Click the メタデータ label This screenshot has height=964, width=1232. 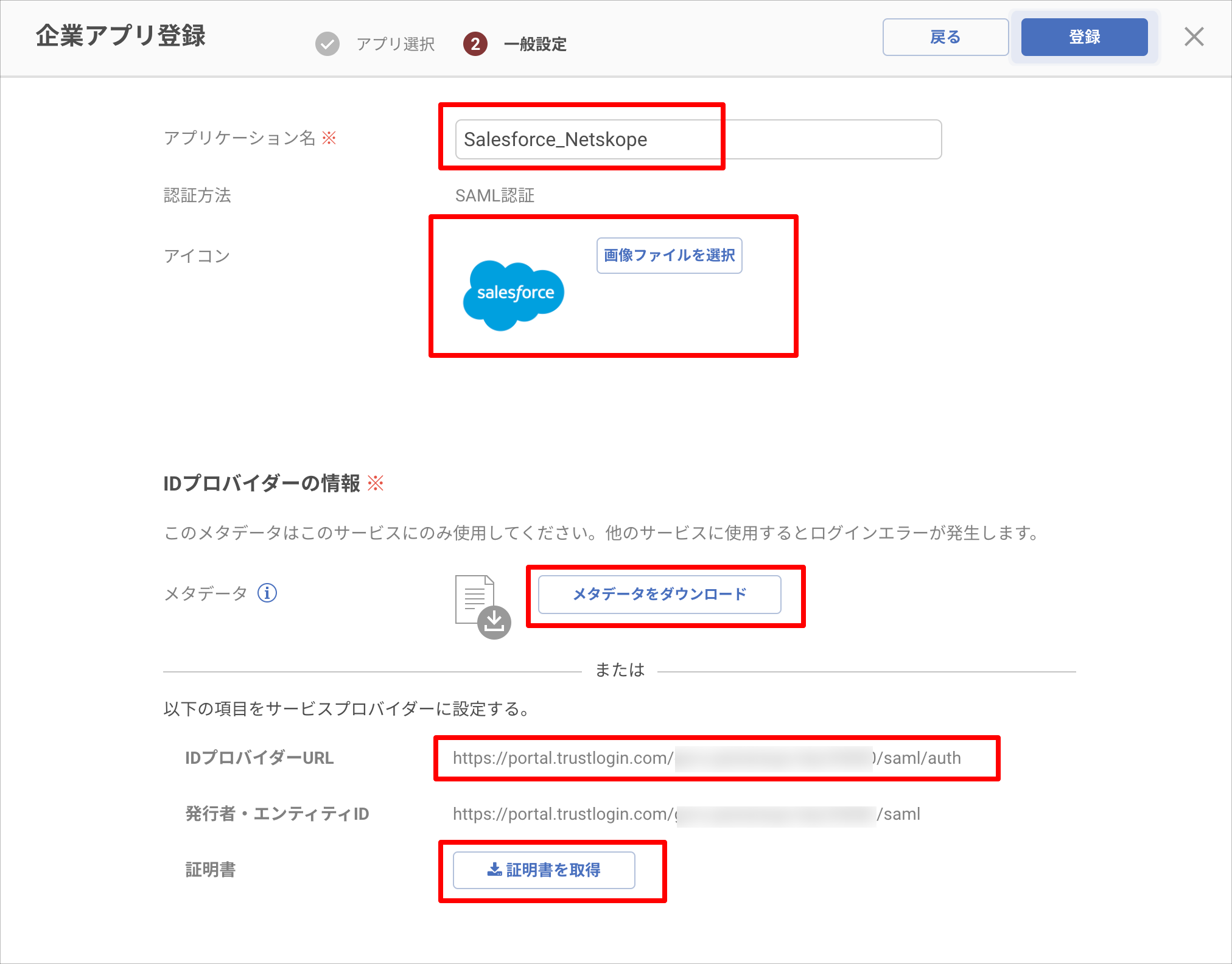[x=206, y=593]
